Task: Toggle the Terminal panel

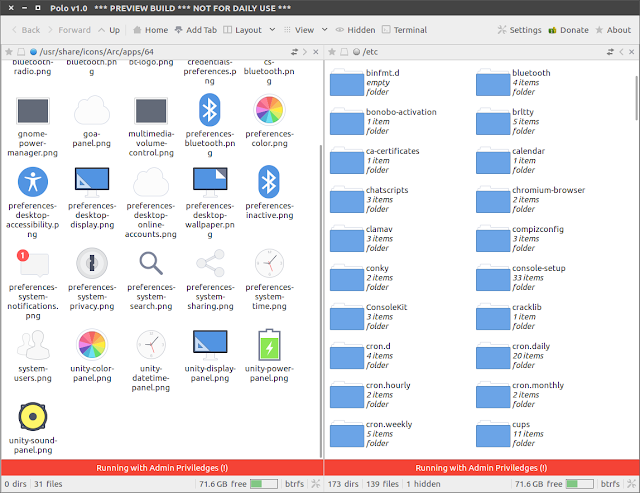Action: [x=404, y=30]
